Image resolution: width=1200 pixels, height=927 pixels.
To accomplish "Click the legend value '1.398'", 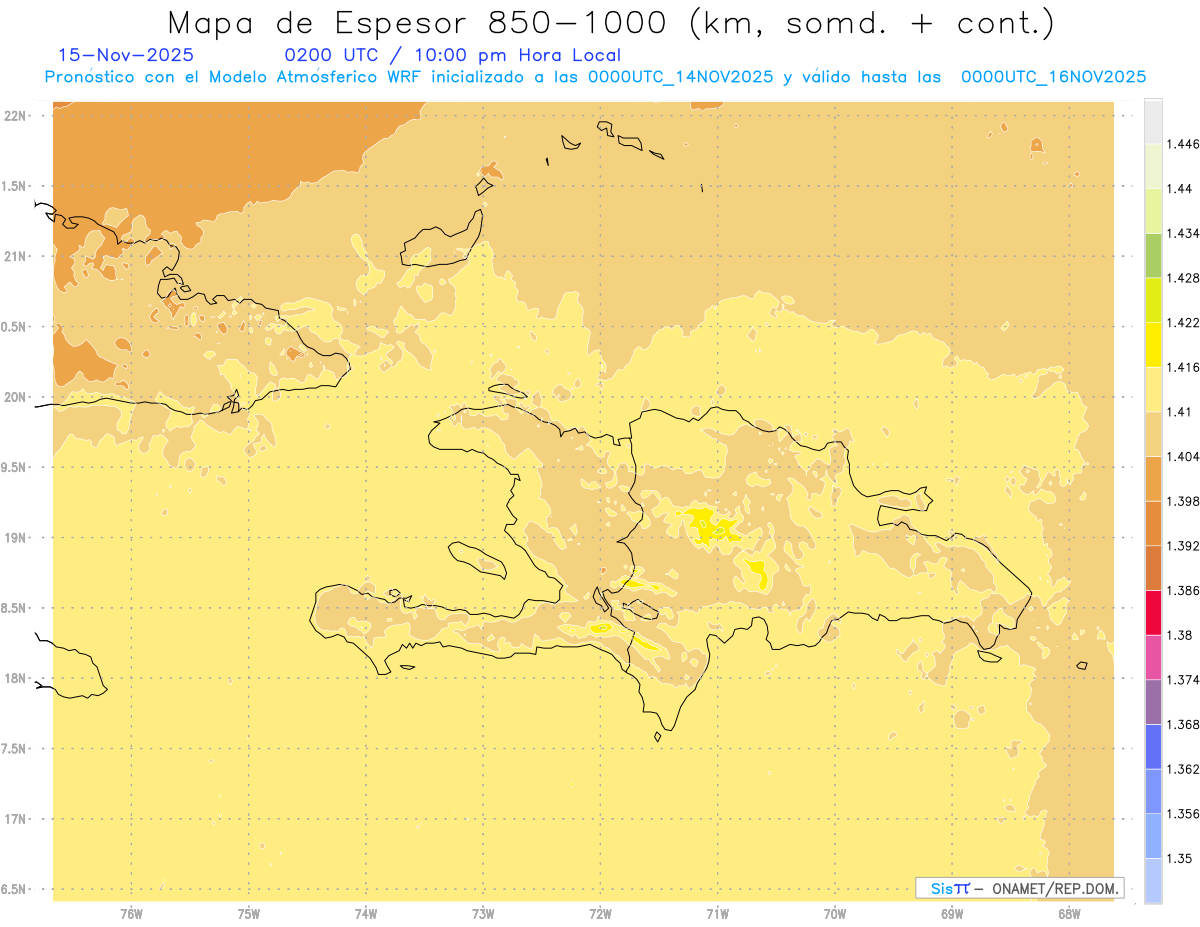I will pos(1183,501).
